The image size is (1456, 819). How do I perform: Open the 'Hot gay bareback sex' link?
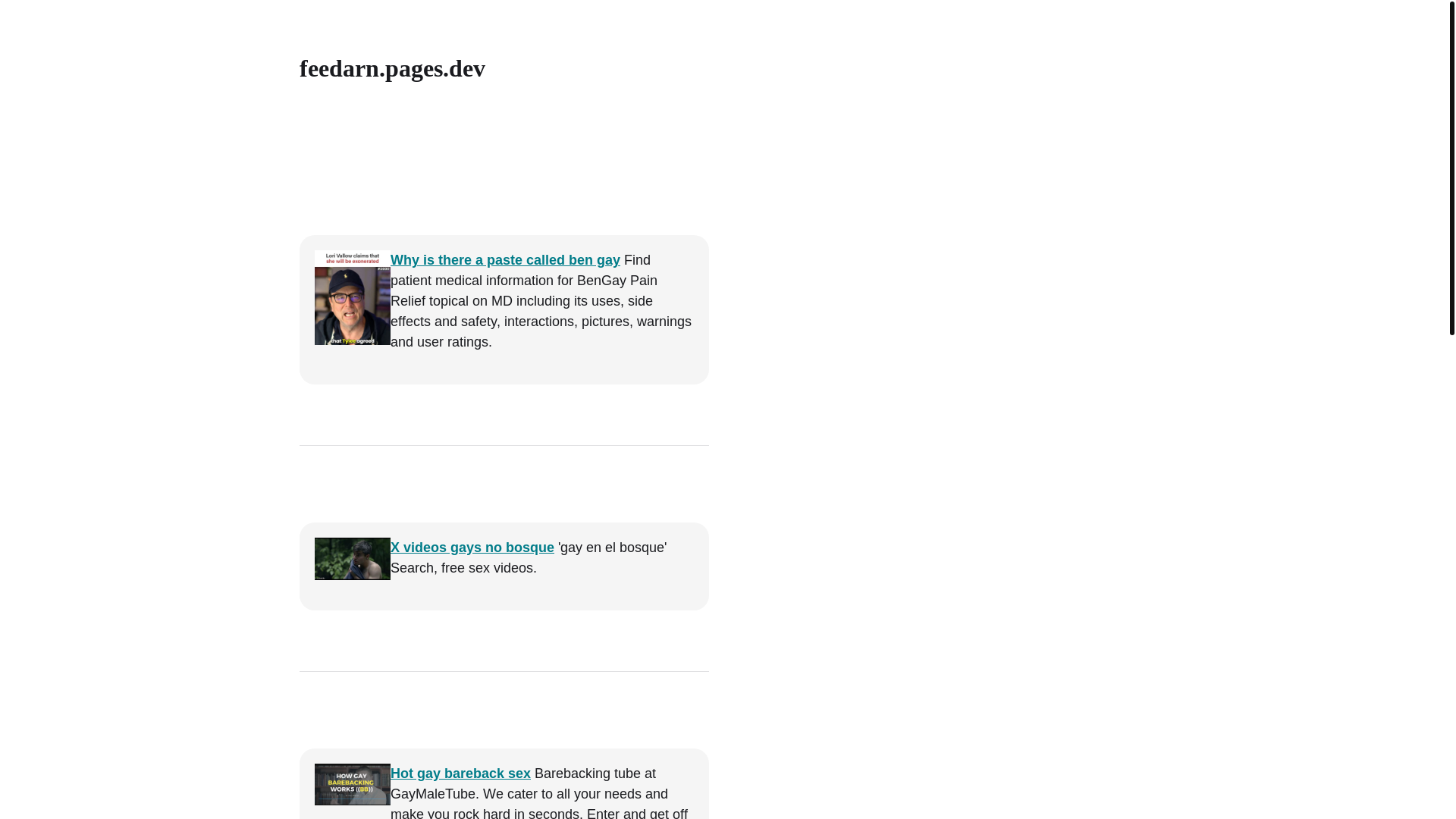coord(460,773)
